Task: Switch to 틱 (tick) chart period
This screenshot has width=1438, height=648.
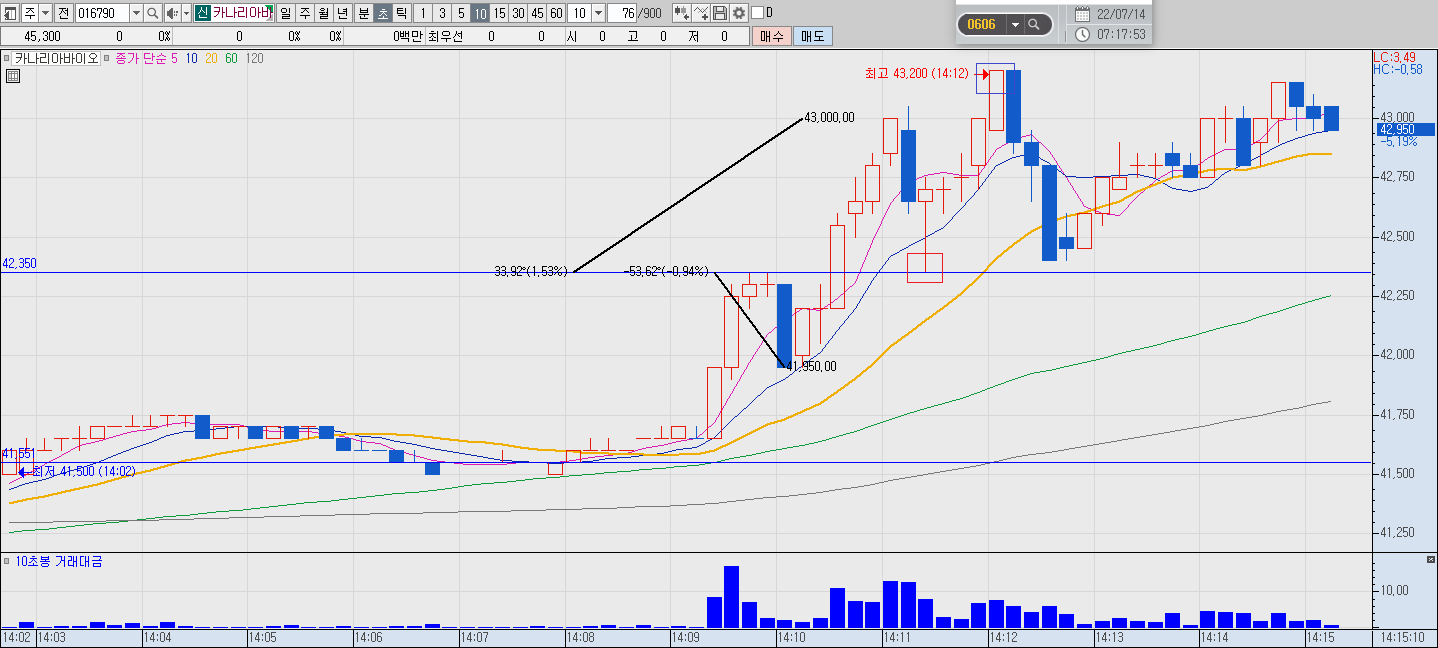Action: click(401, 13)
